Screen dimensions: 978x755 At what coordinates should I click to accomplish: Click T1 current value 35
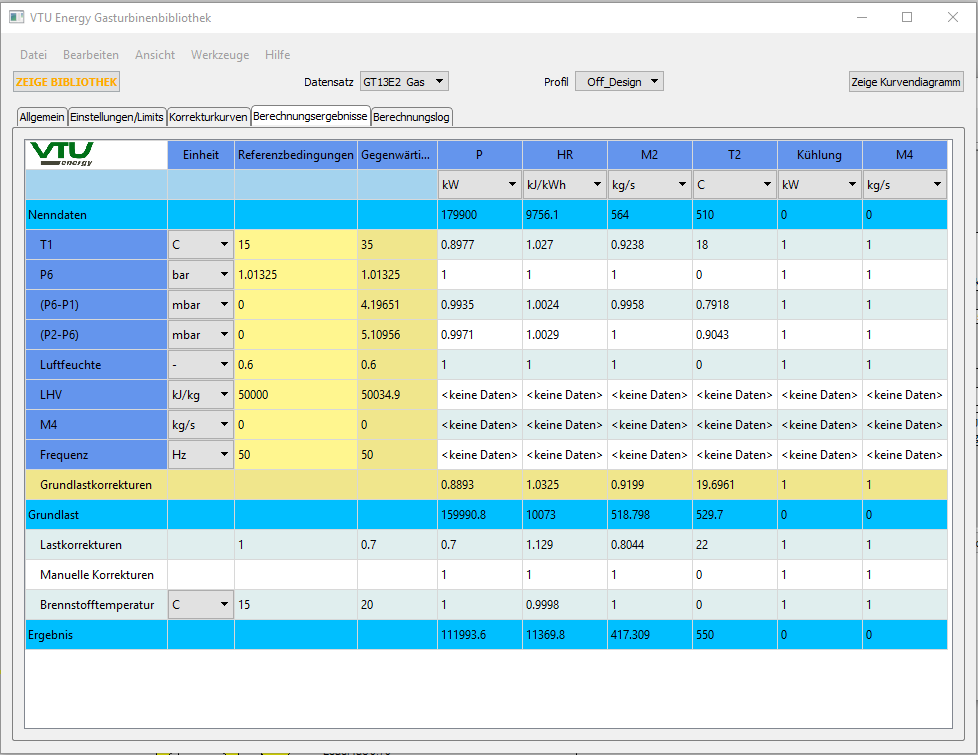[x=397, y=245]
